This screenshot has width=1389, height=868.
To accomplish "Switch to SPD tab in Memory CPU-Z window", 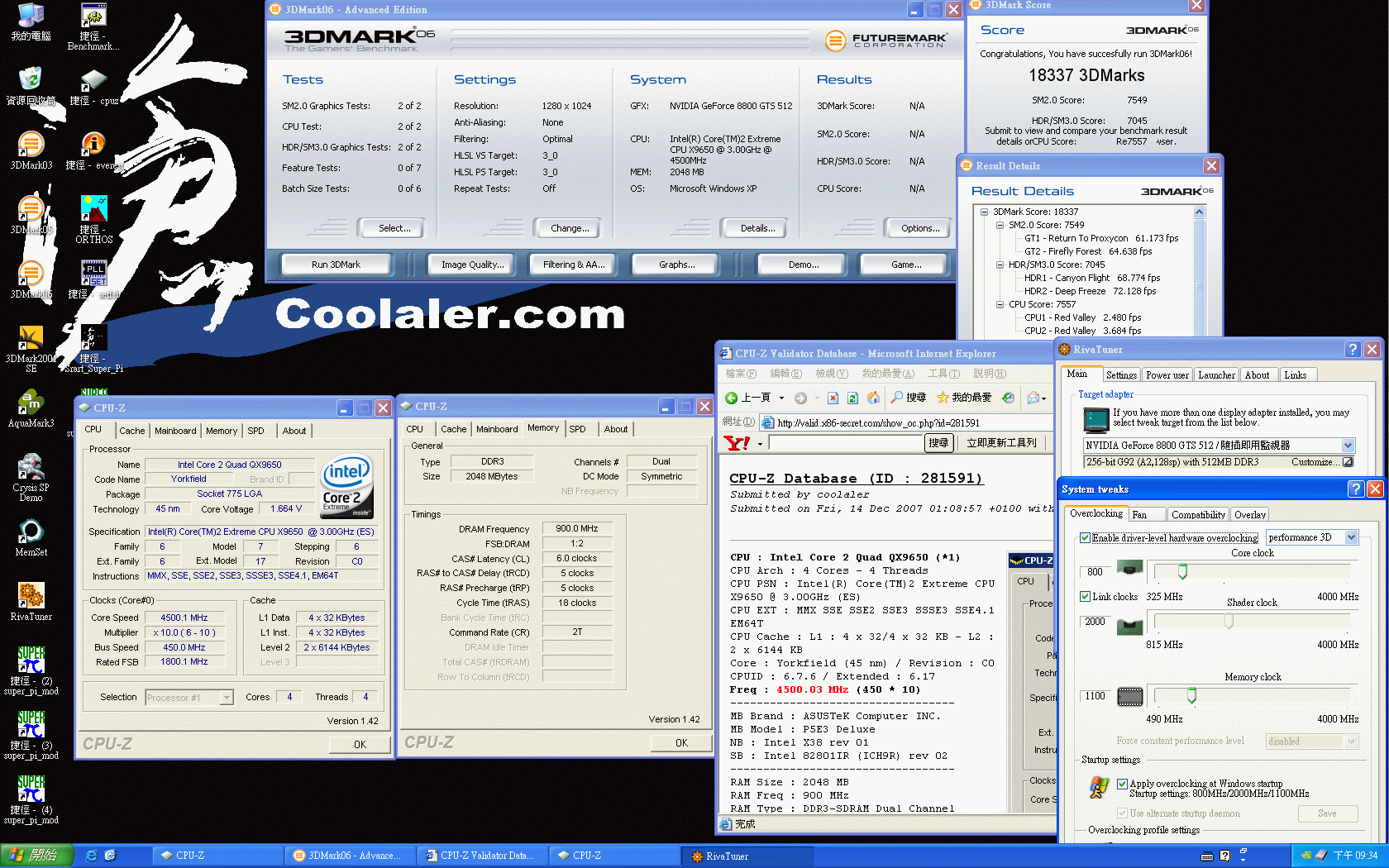I will coord(577,429).
